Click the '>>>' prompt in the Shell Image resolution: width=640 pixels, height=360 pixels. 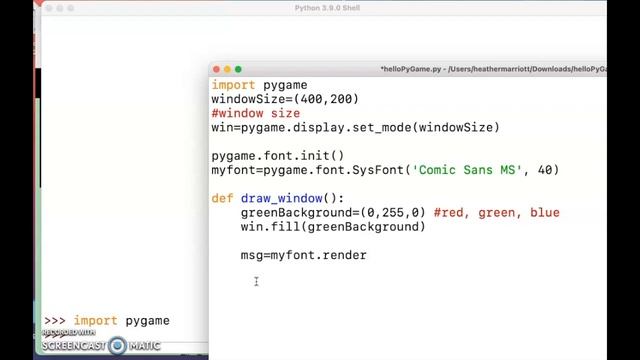coord(55,321)
